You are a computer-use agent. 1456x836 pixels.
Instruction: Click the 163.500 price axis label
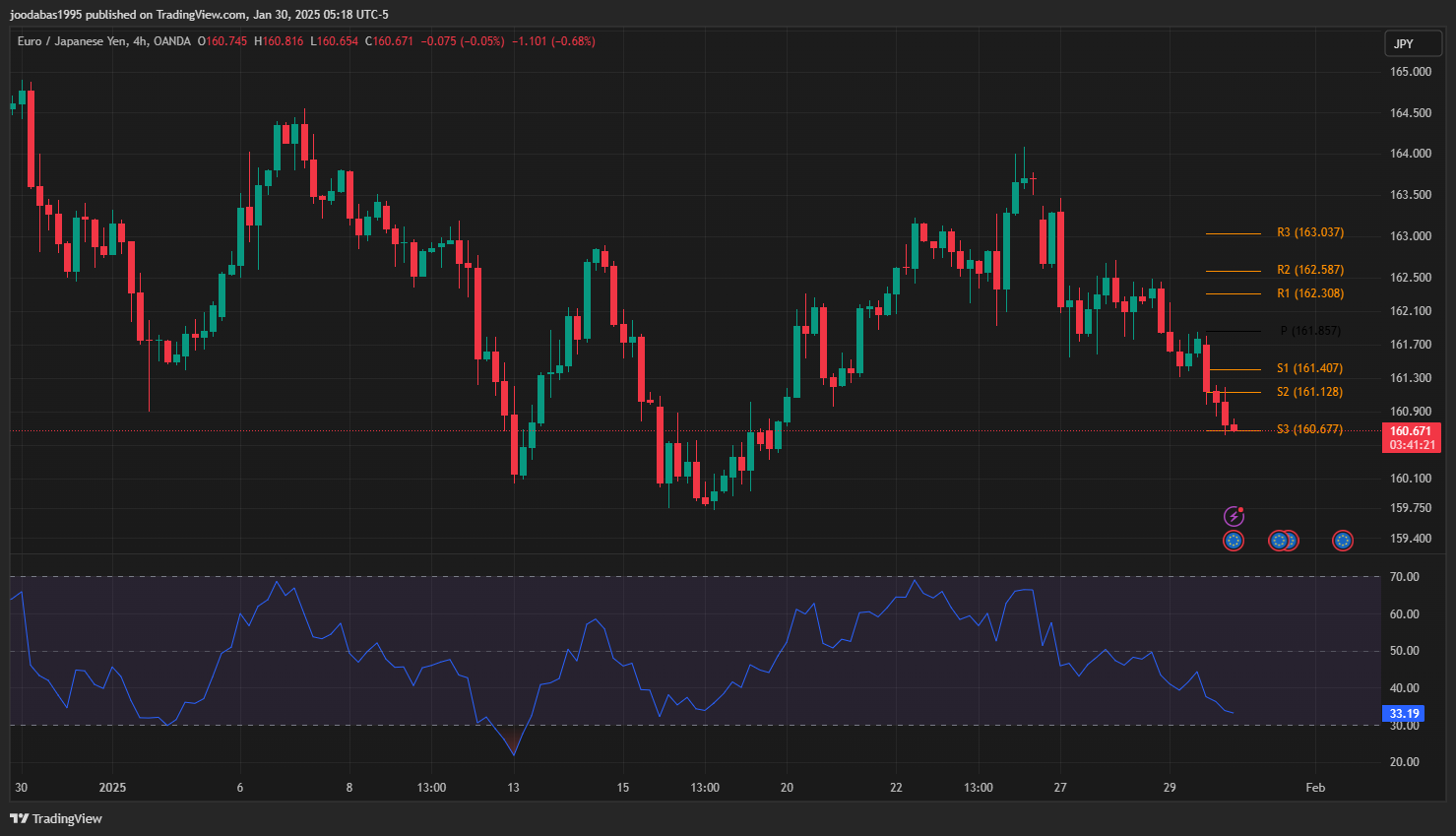[x=1411, y=195]
